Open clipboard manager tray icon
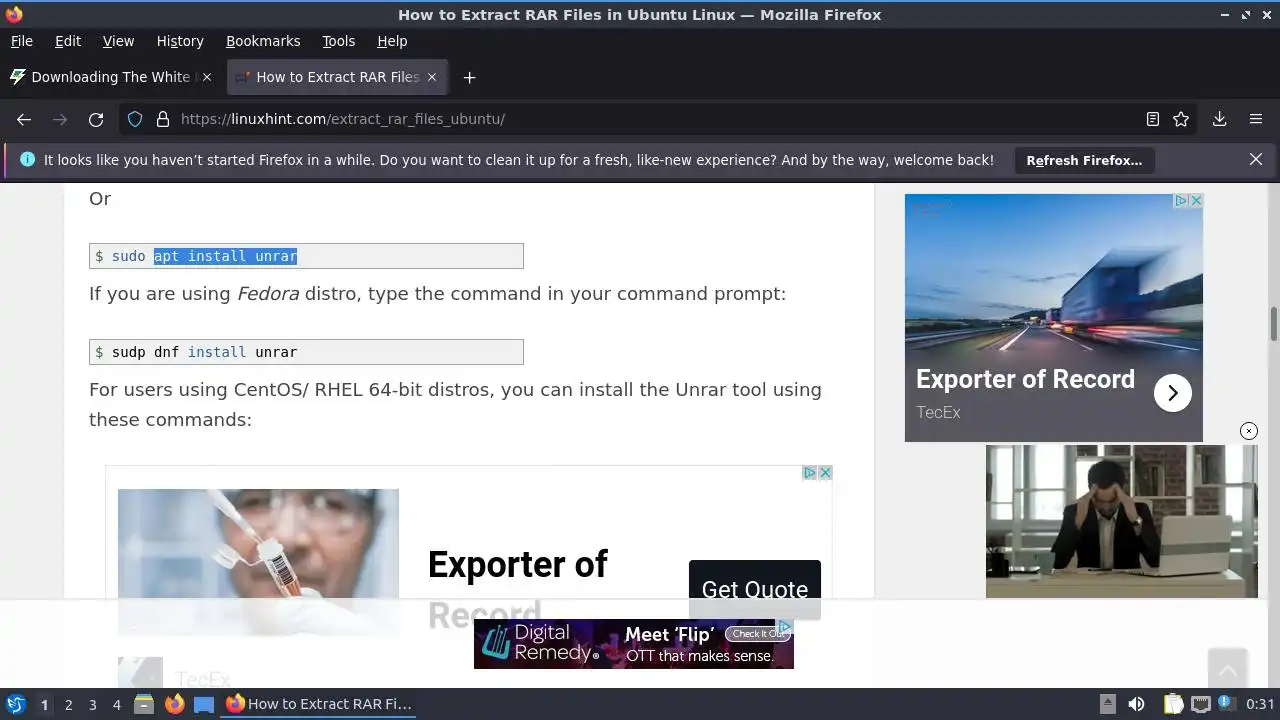Image resolution: width=1280 pixels, height=720 pixels. [x=1173, y=704]
